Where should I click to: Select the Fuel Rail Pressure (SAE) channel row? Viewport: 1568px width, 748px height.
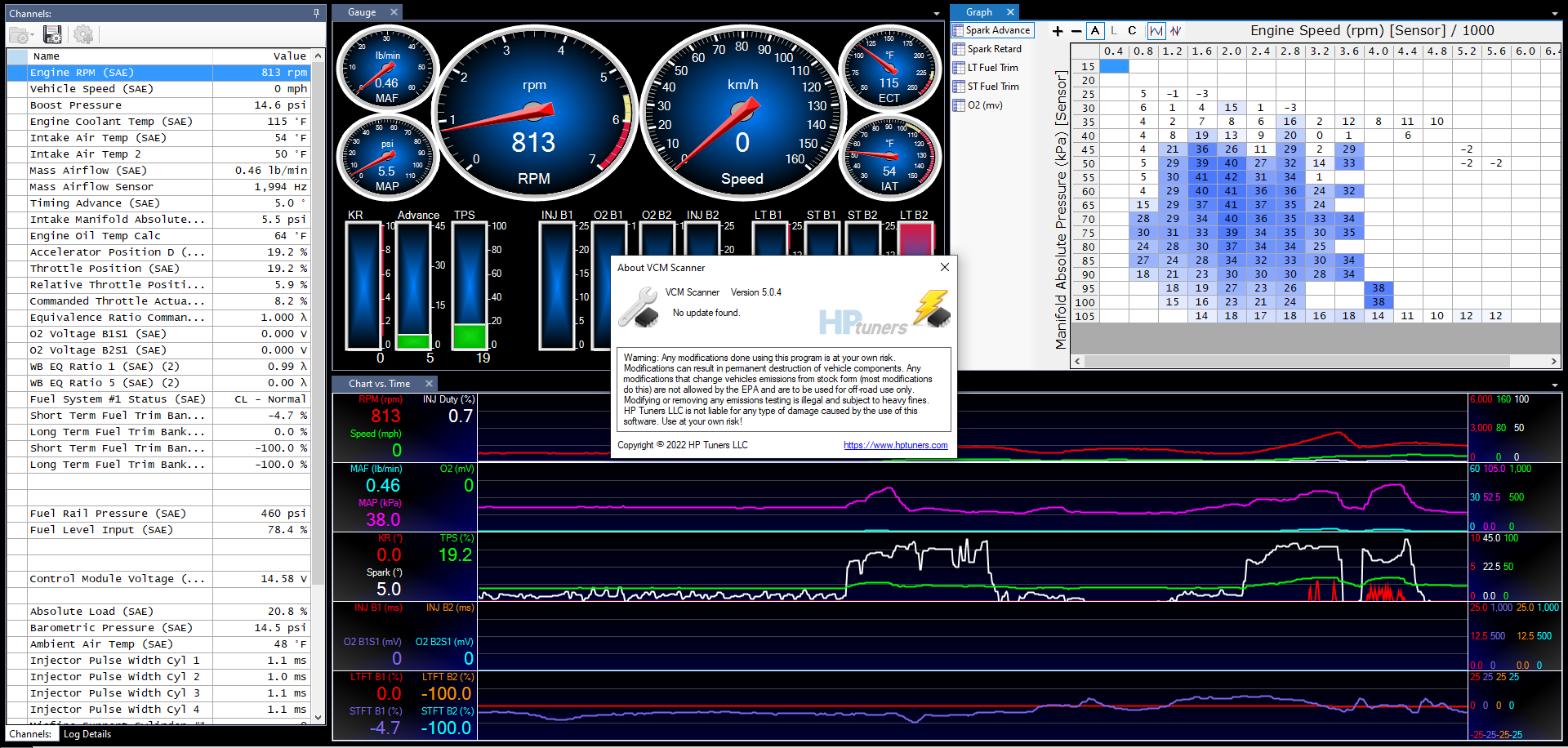point(108,514)
